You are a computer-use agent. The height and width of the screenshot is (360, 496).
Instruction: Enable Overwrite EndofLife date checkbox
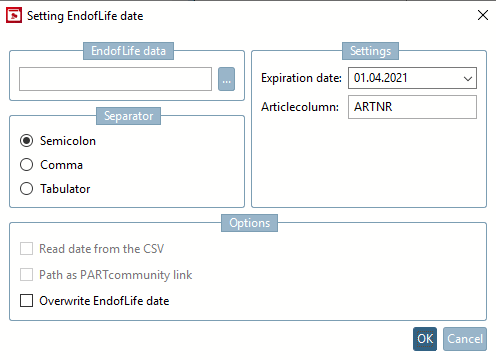[x=26, y=300]
